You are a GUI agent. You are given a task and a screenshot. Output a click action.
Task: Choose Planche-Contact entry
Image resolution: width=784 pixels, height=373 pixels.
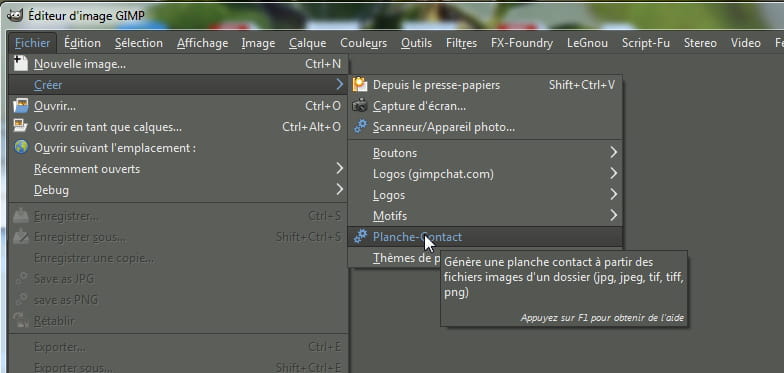click(485, 237)
